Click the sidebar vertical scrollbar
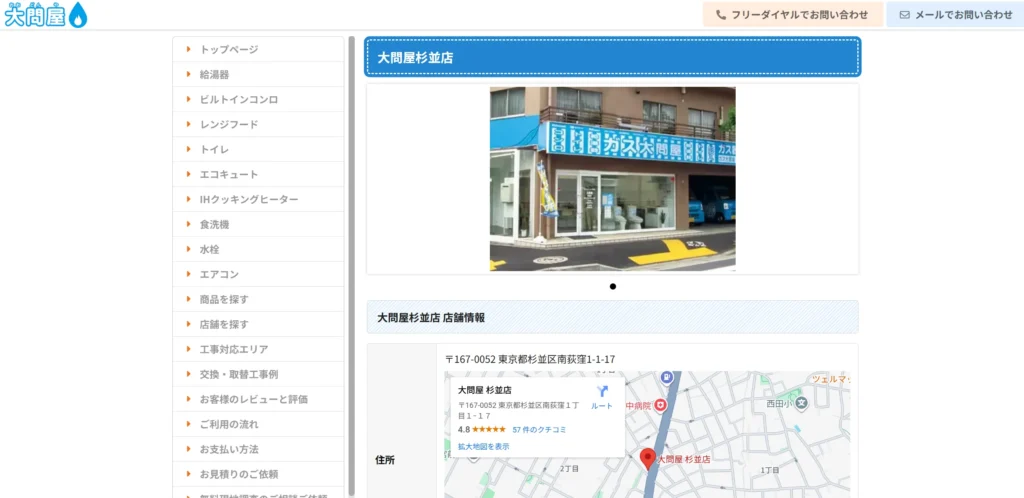 pos(351,260)
